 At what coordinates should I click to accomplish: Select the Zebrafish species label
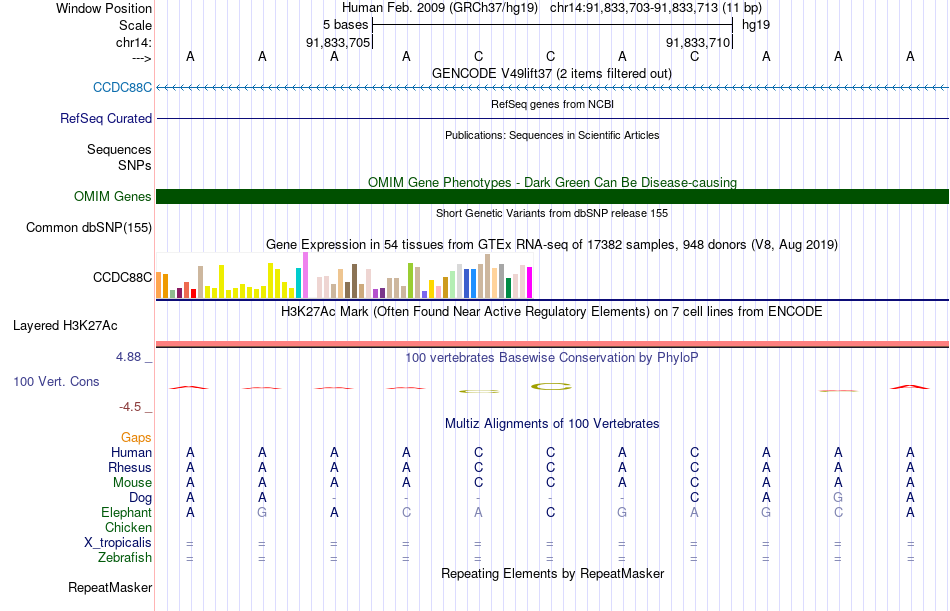pos(125,557)
